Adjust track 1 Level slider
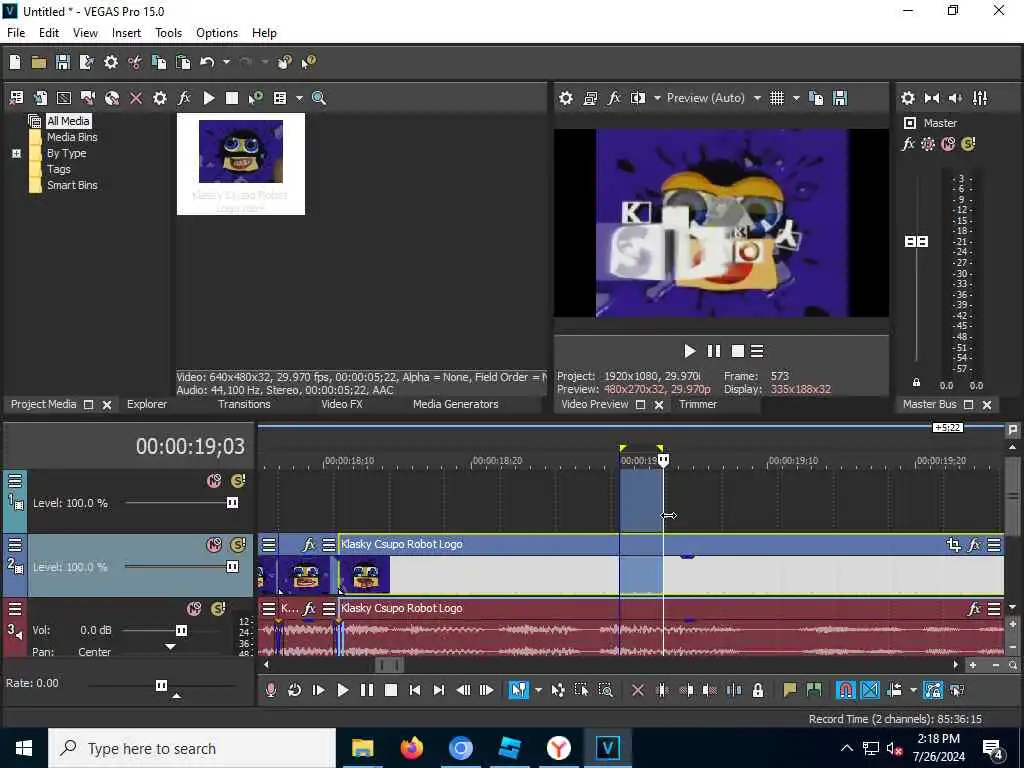 click(232, 503)
